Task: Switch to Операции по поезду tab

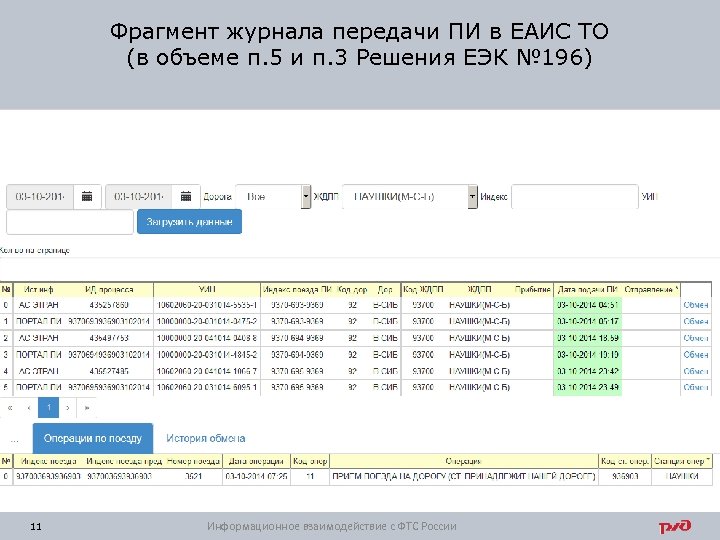Action: [93, 439]
